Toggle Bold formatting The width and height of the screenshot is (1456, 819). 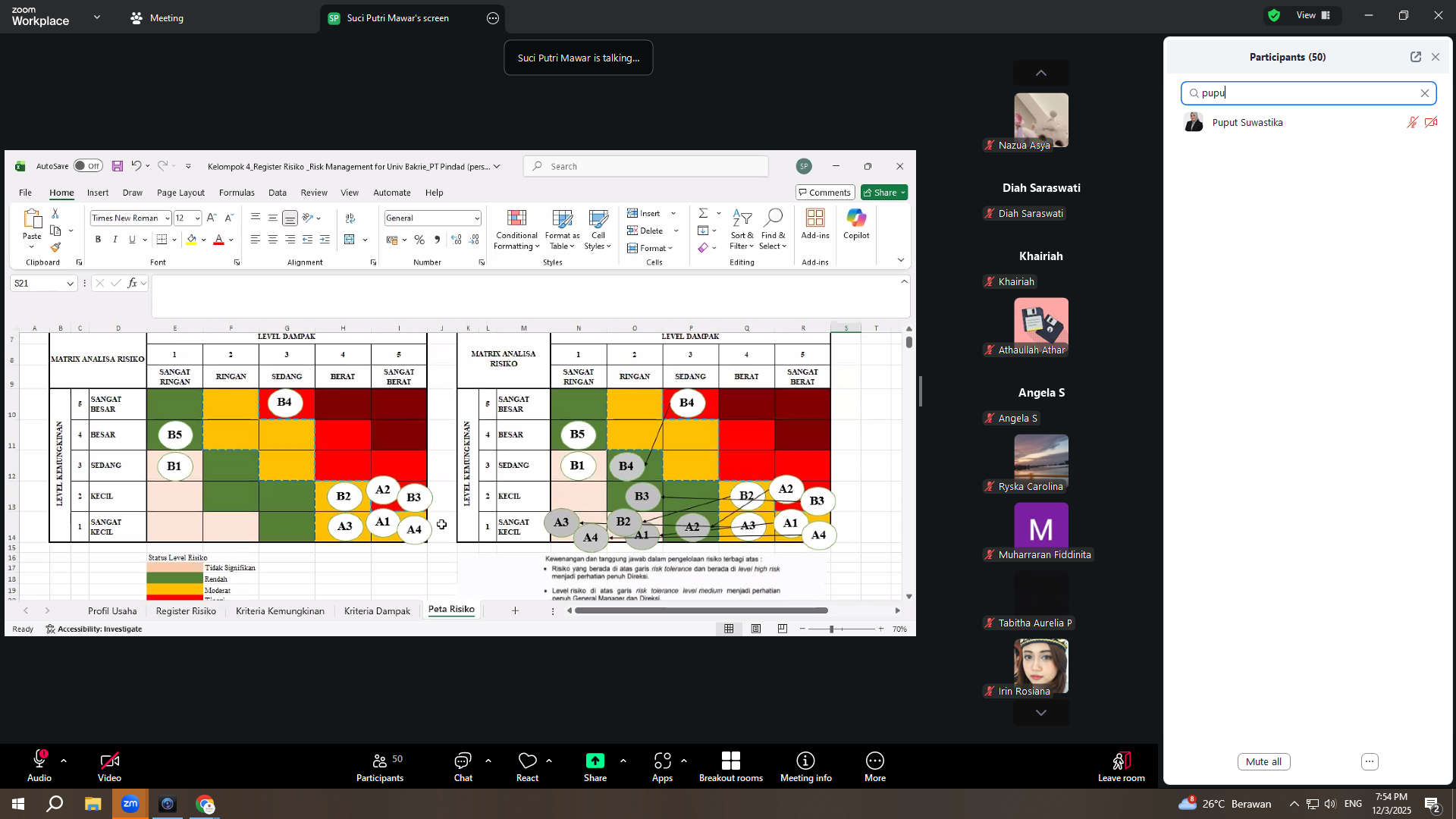point(98,240)
